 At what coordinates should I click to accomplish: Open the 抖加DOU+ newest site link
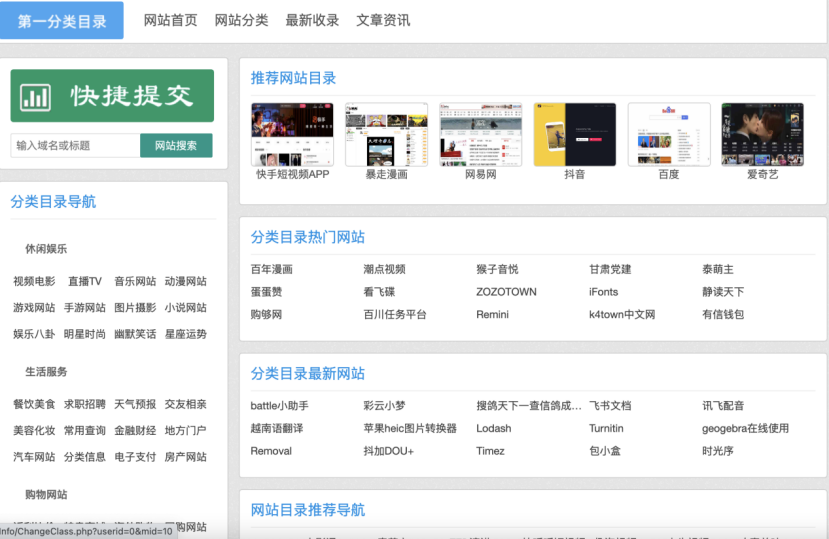[389, 451]
